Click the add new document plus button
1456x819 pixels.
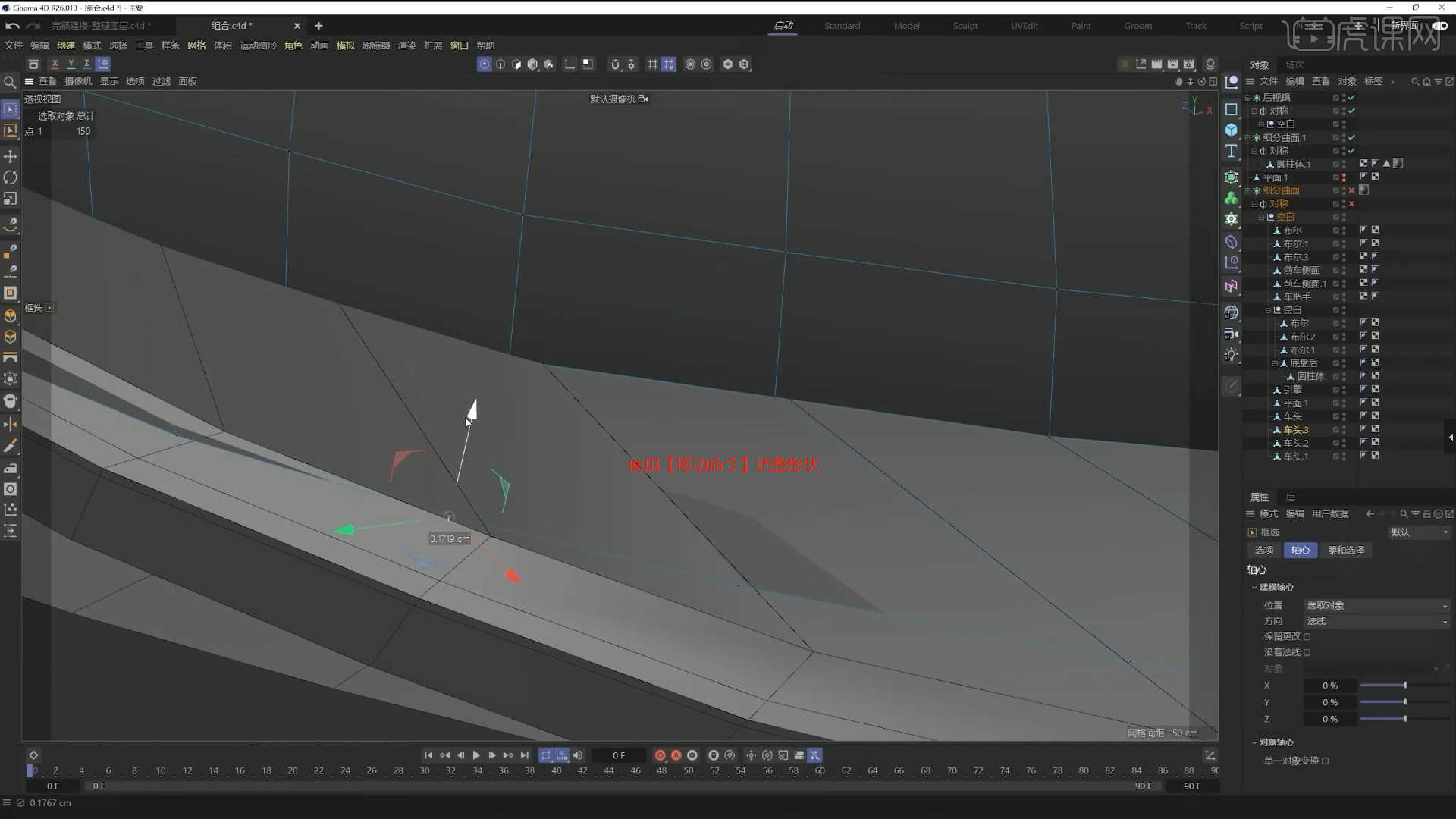point(318,26)
